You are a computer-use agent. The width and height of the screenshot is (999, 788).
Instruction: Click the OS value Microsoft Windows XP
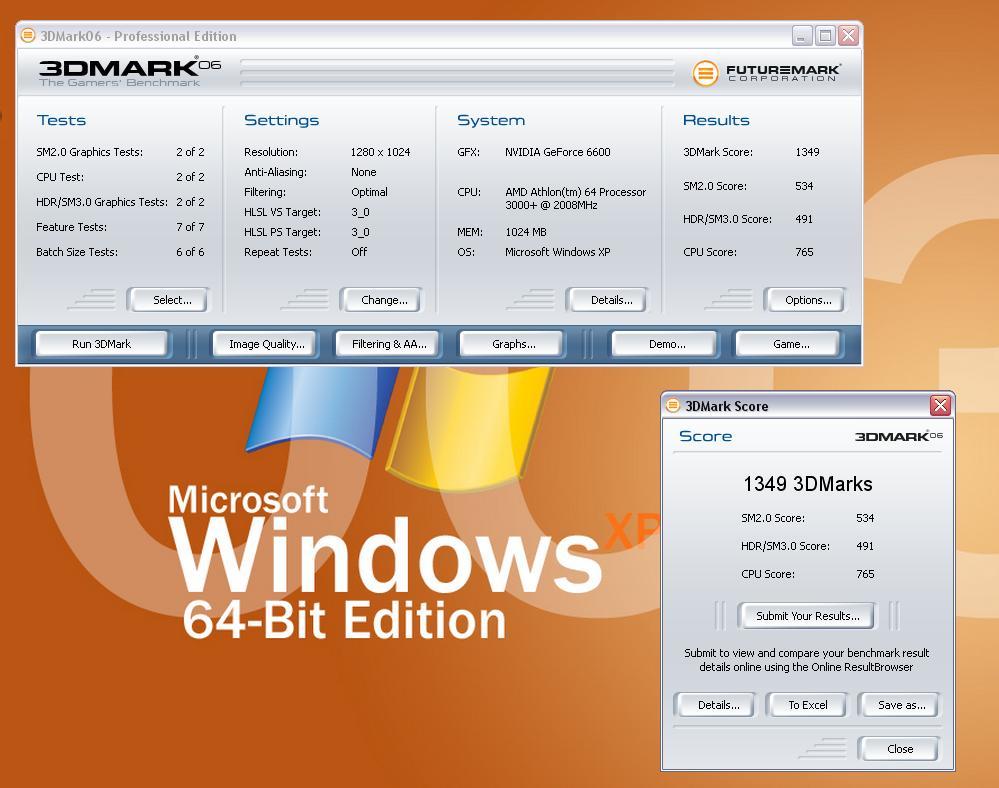coord(557,252)
